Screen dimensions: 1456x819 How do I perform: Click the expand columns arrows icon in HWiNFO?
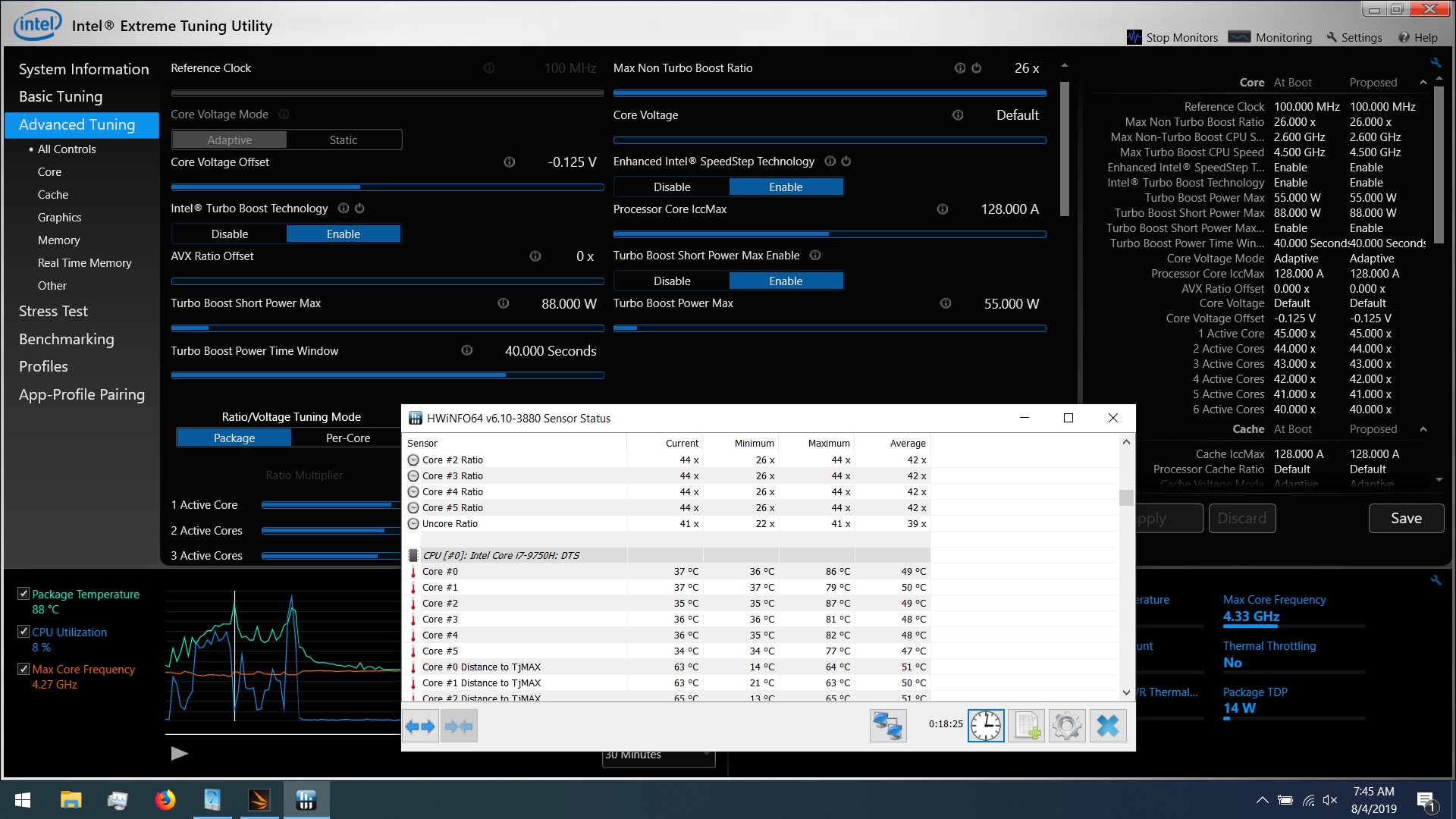point(420,726)
